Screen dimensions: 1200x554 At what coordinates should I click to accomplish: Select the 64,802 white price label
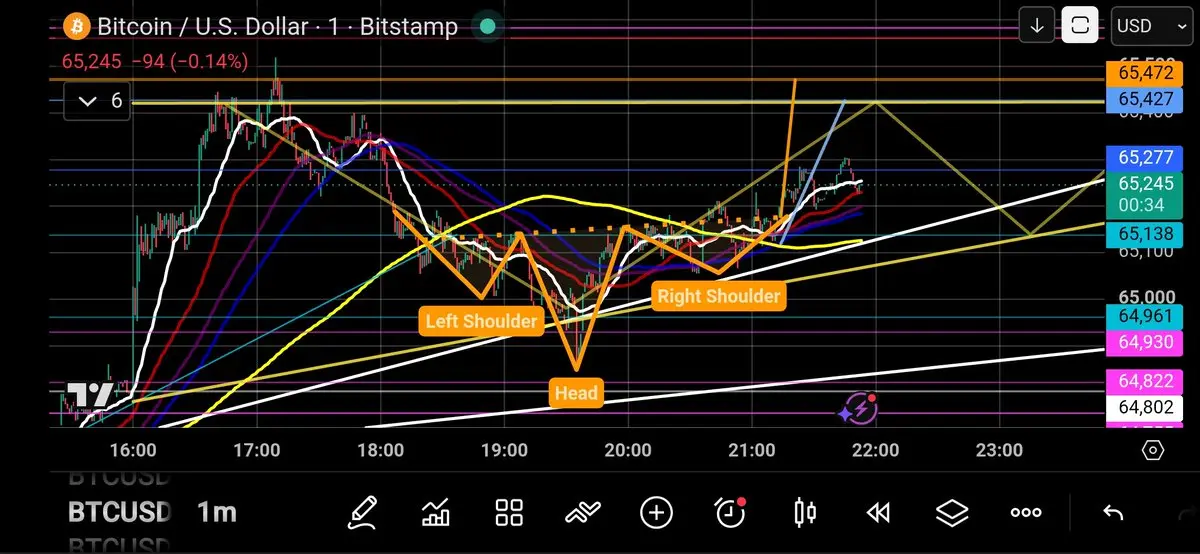(1146, 407)
